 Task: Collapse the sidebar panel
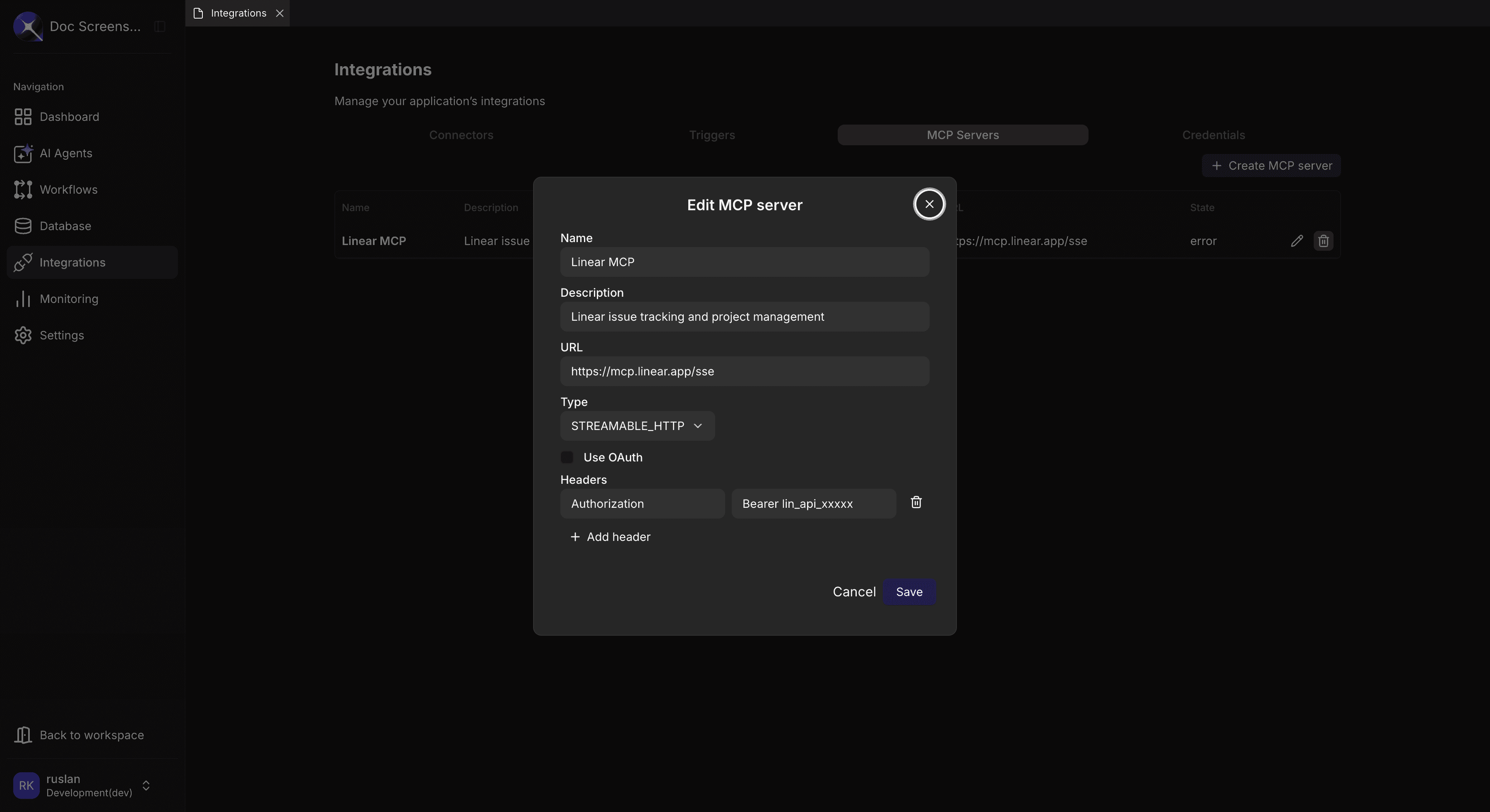tap(159, 26)
